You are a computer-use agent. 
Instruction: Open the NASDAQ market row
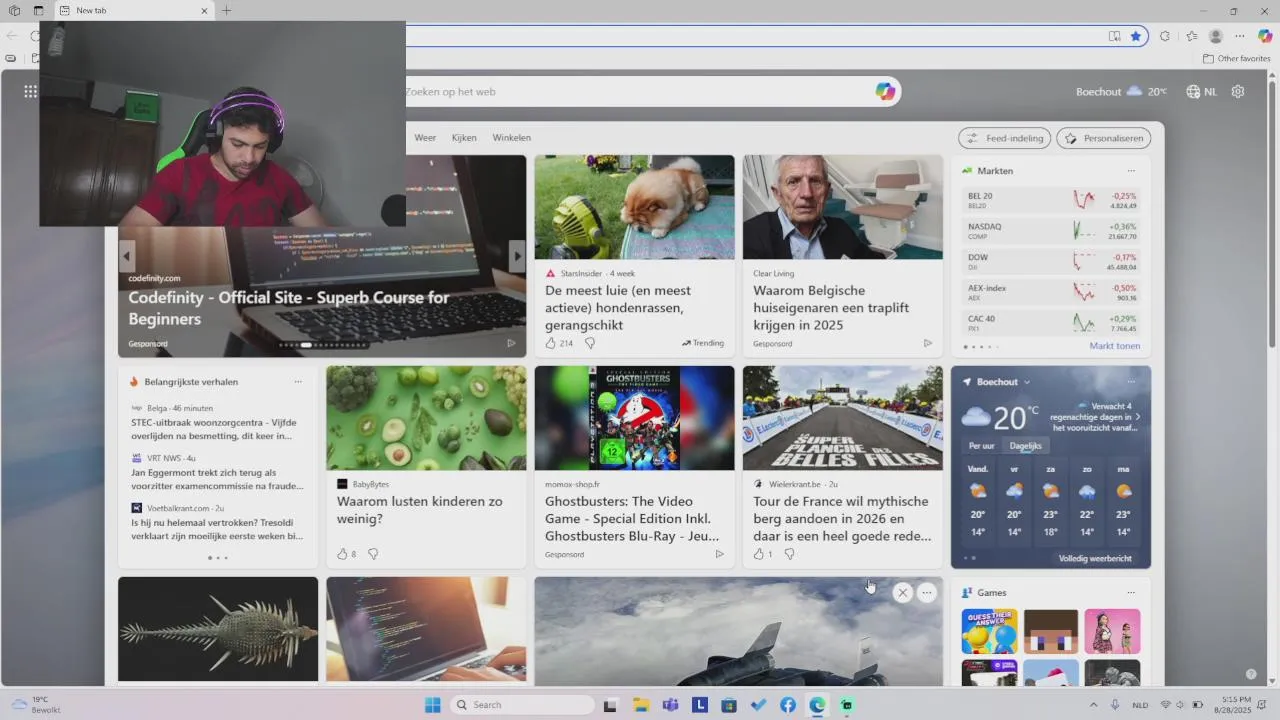pos(1051,231)
